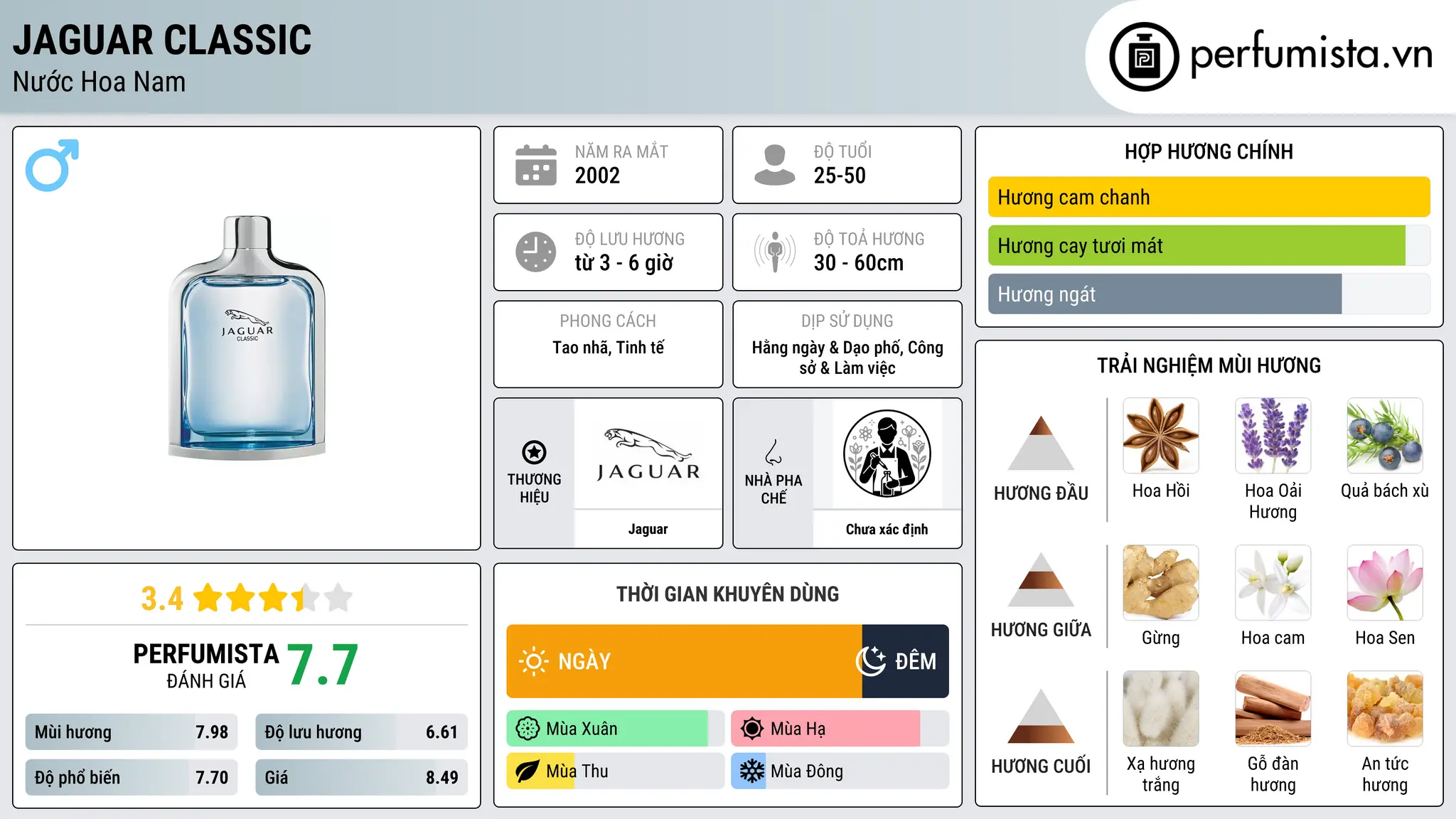The width and height of the screenshot is (1456, 819).
Task: Click the longevity value từ 3 - 6 giờ
Action: click(x=623, y=263)
